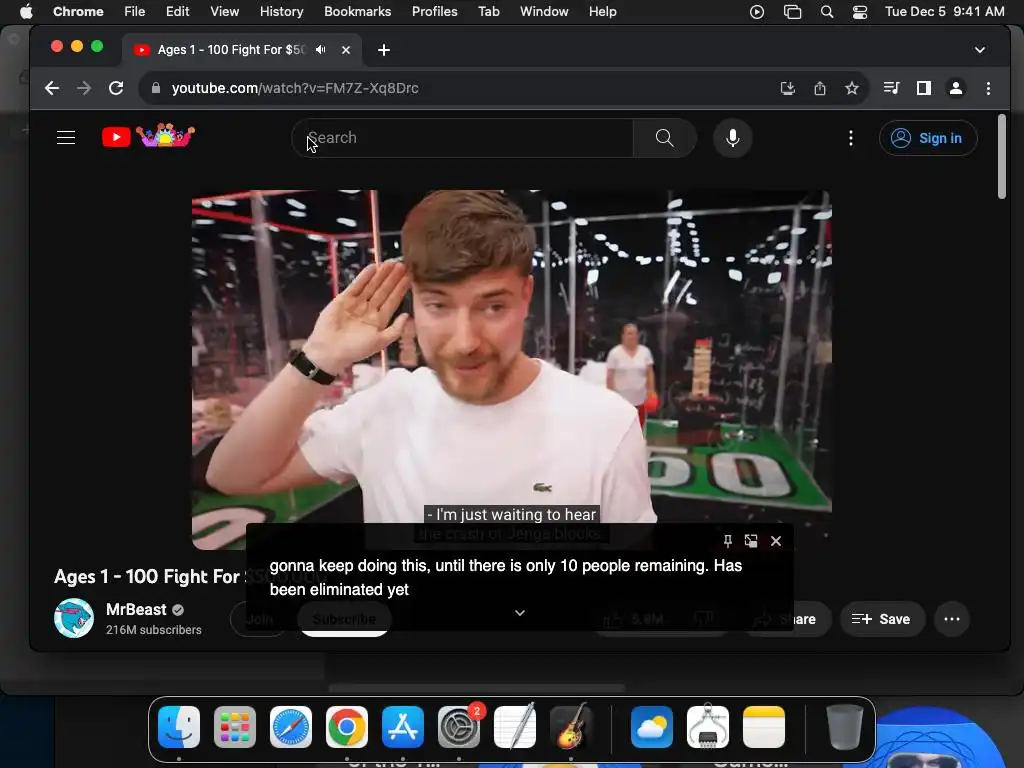Screen dimensions: 1024x768
Task: Open the MrBeast channel name link
Action: pos(136,609)
